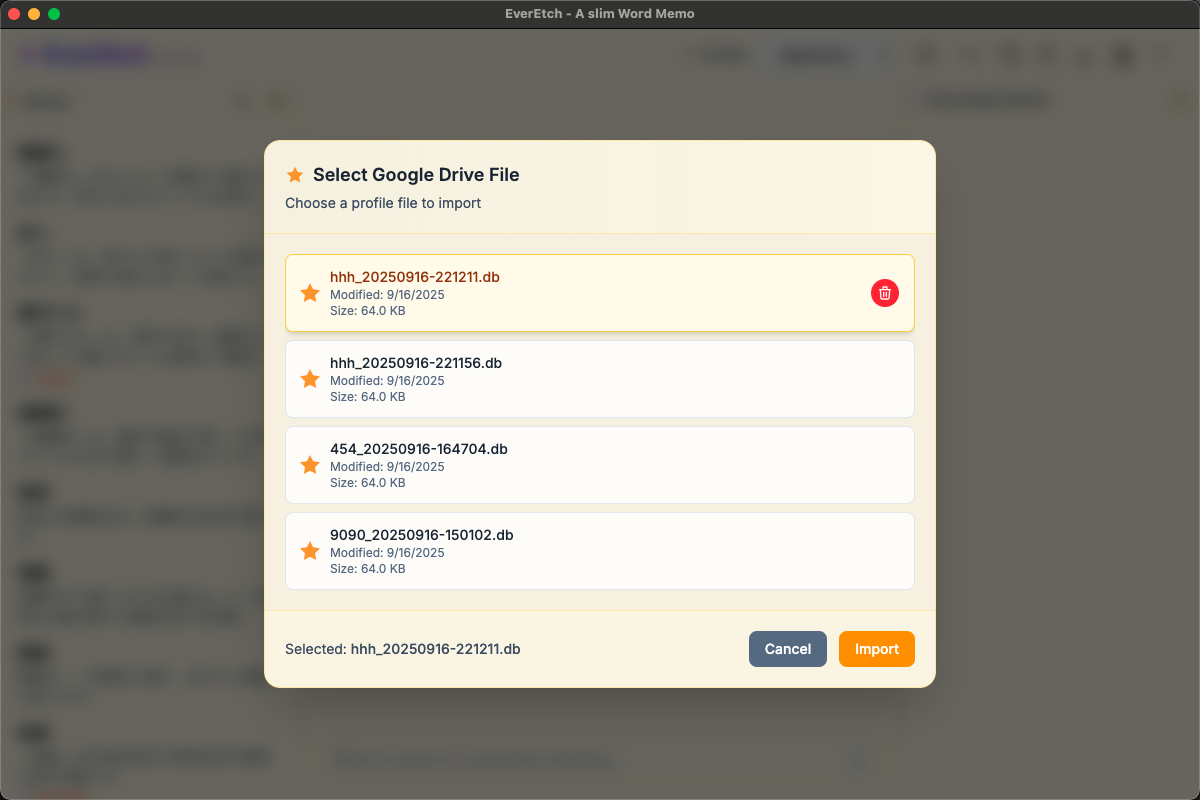1200x800 pixels.
Task: Click star icon beside hhh_20250916-221156.db
Action: 310,379
